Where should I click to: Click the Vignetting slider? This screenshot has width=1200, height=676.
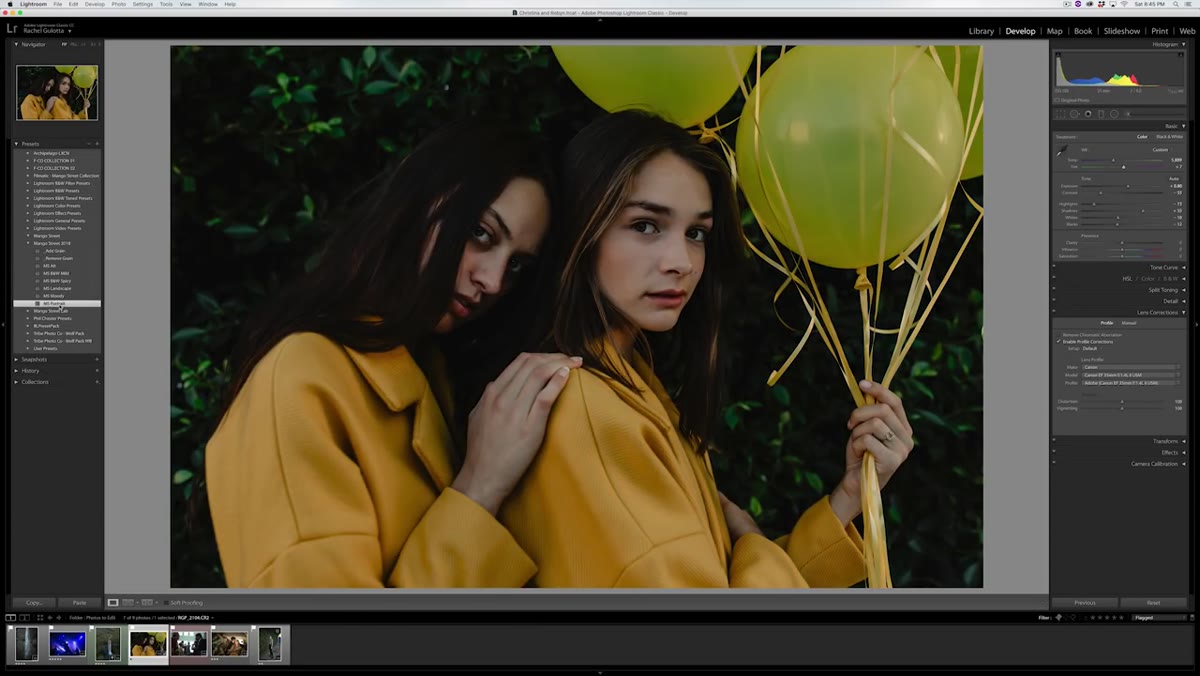click(x=1122, y=408)
